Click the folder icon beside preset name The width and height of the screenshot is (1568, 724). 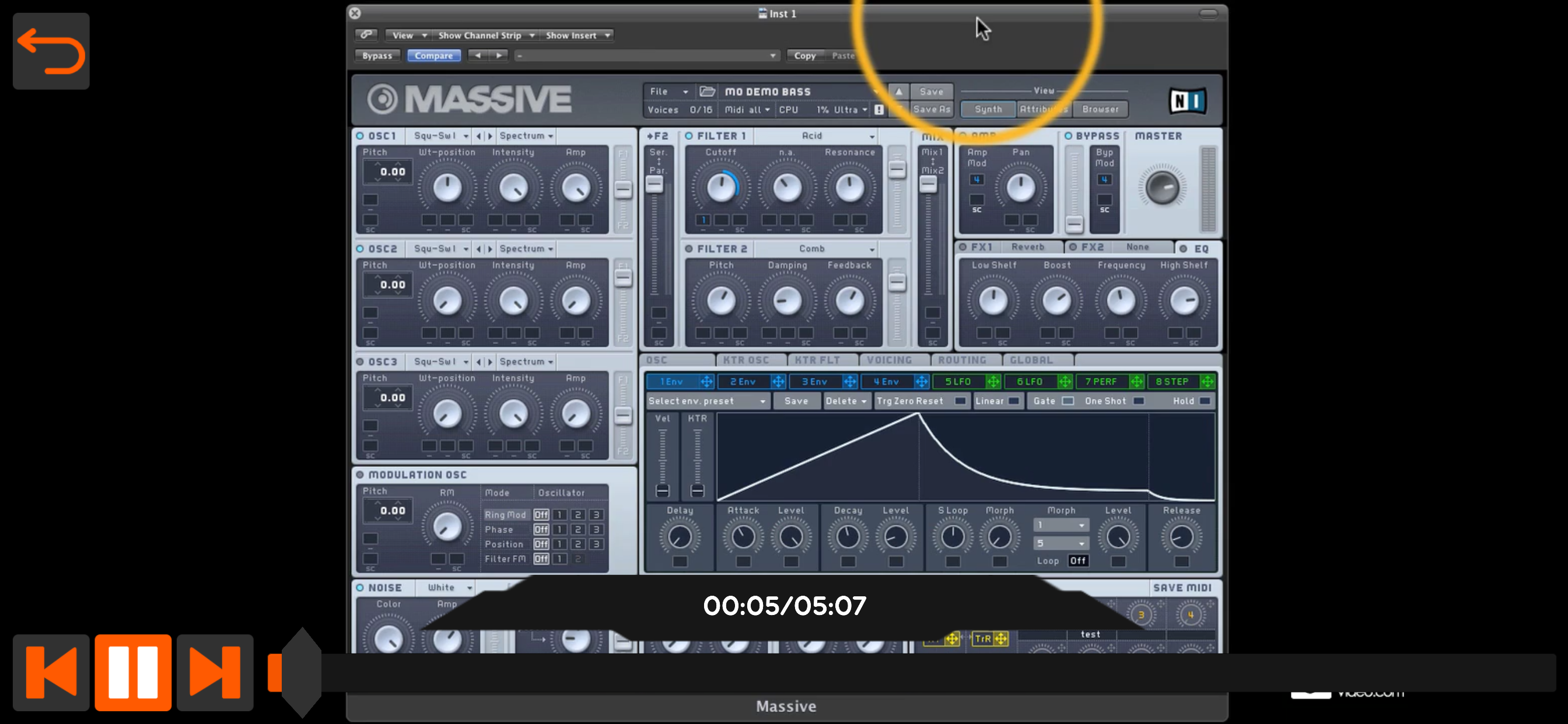[706, 92]
